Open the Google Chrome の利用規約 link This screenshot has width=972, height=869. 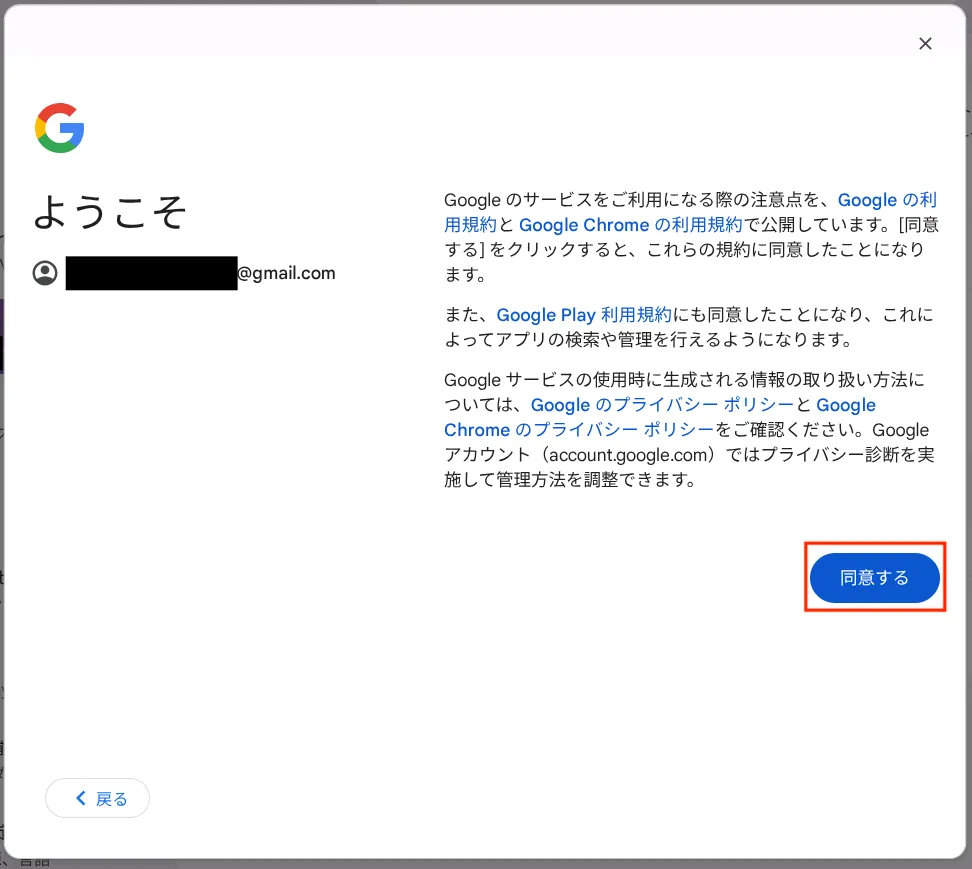(630, 225)
